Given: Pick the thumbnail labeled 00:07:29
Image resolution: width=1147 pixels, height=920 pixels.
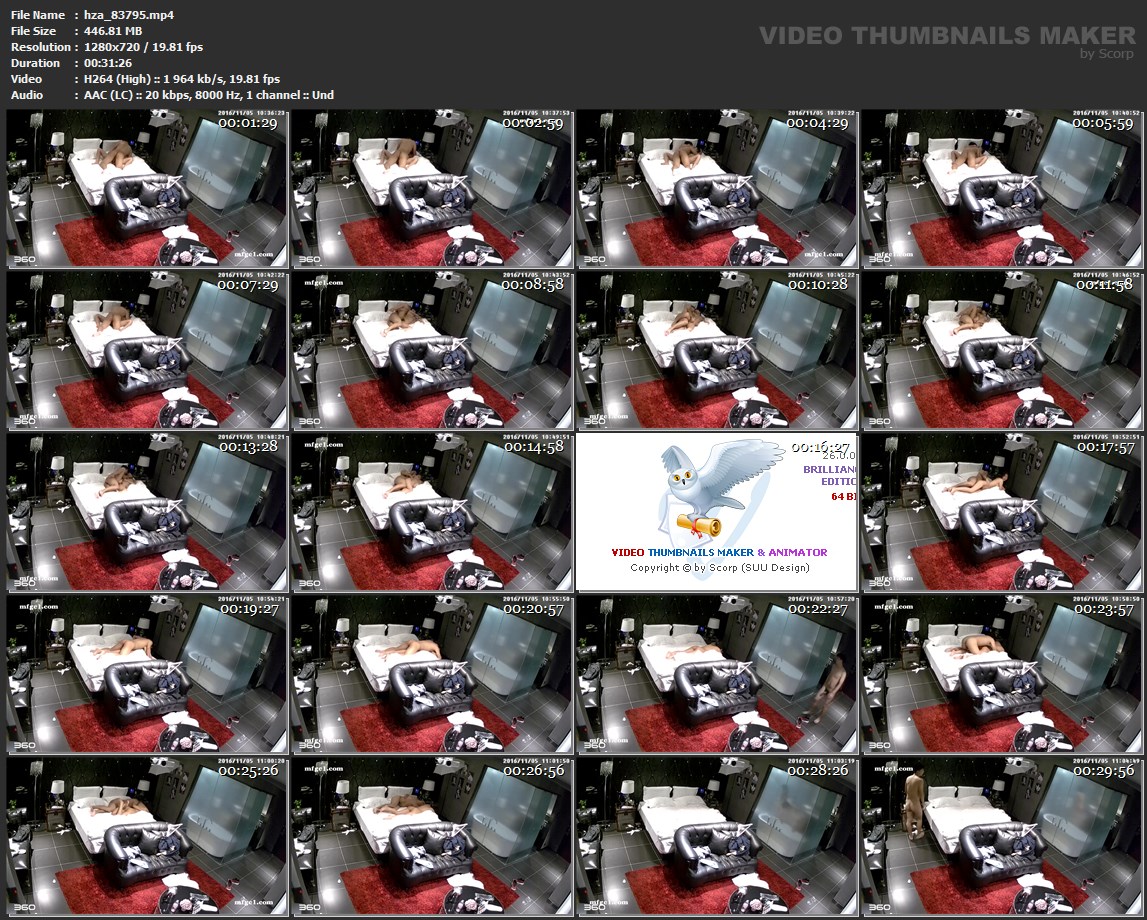Looking at the screenshot, I should [x=147, y=350].
